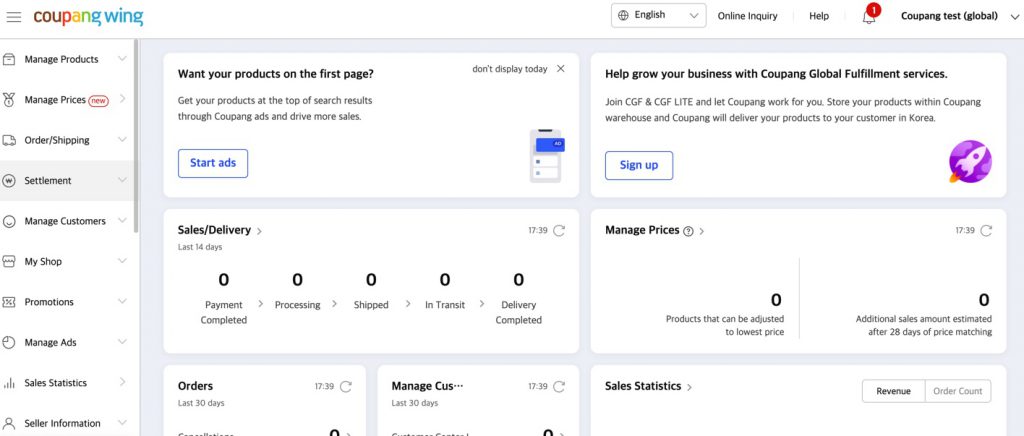The height and width of the screenshot is (436, 1024).
Task: Click the Coupang Wing logo
Action: [88, 16]
